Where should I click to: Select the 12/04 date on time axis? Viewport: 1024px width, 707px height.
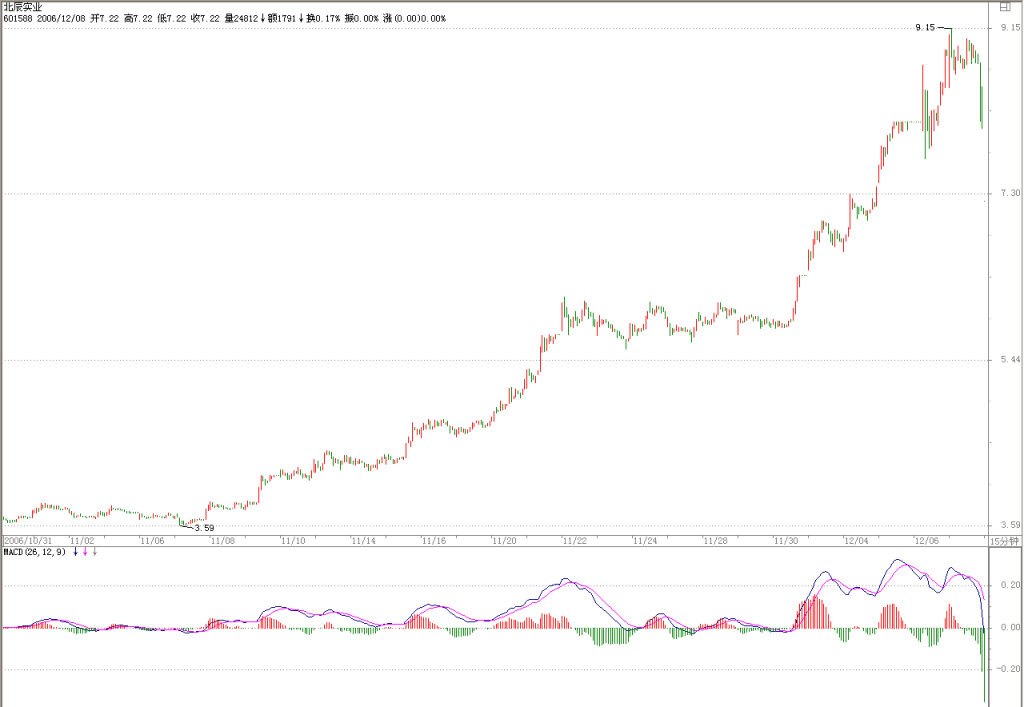pyautogui.click(x=856, y=541)
